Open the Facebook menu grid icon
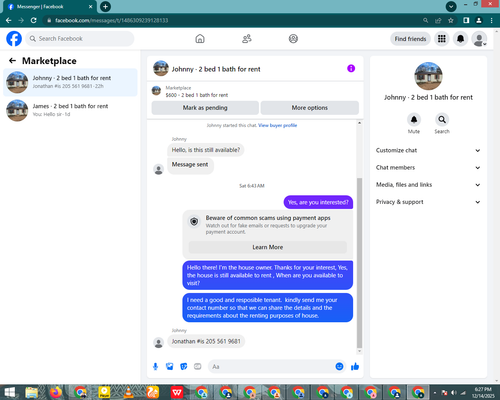 442,39
